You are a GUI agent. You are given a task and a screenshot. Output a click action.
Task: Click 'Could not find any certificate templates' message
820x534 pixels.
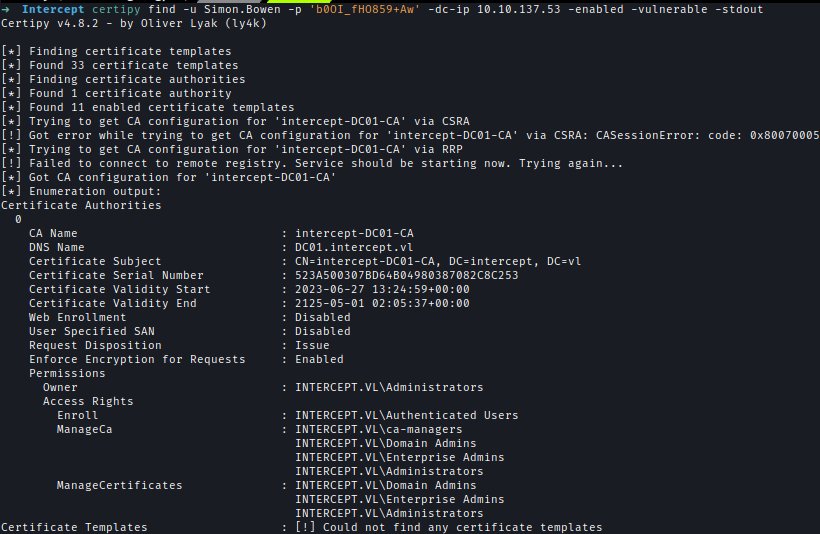pos(462,527)
